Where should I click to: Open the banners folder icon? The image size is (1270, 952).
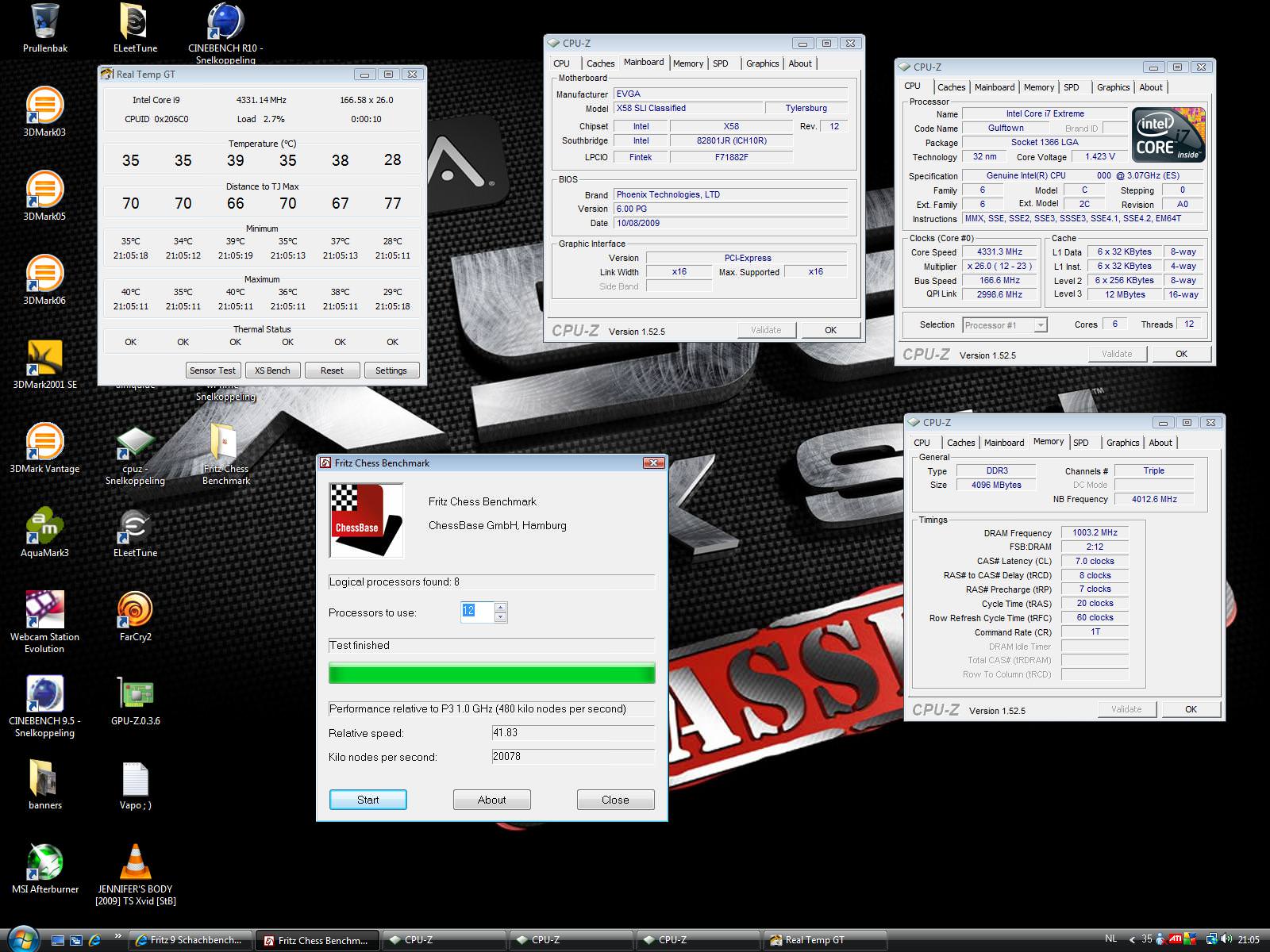44,777
